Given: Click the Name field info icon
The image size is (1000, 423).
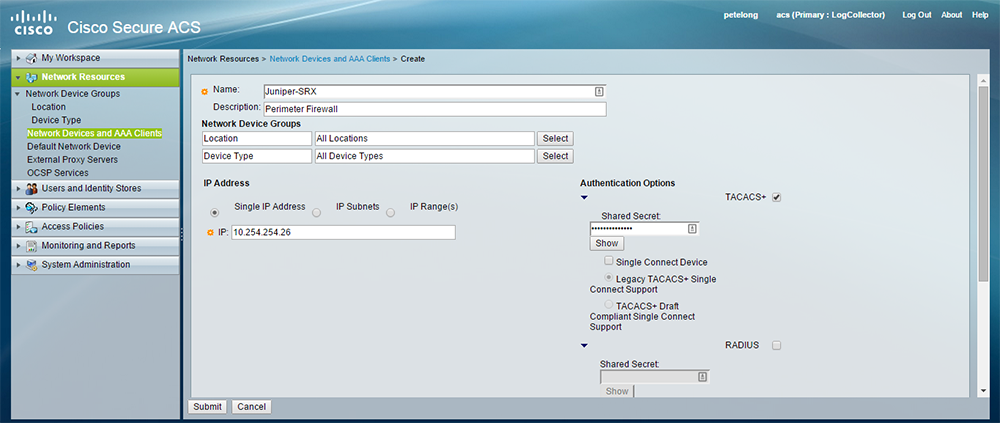Looking at the screenshot, I should click(599, 91).
